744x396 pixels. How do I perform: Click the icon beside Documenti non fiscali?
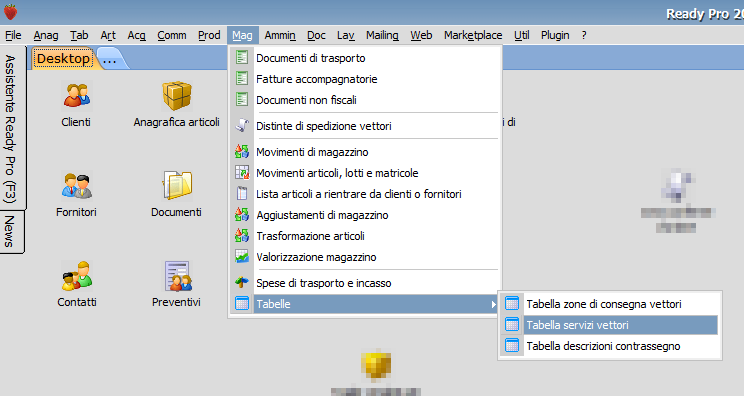pos(242,100)
